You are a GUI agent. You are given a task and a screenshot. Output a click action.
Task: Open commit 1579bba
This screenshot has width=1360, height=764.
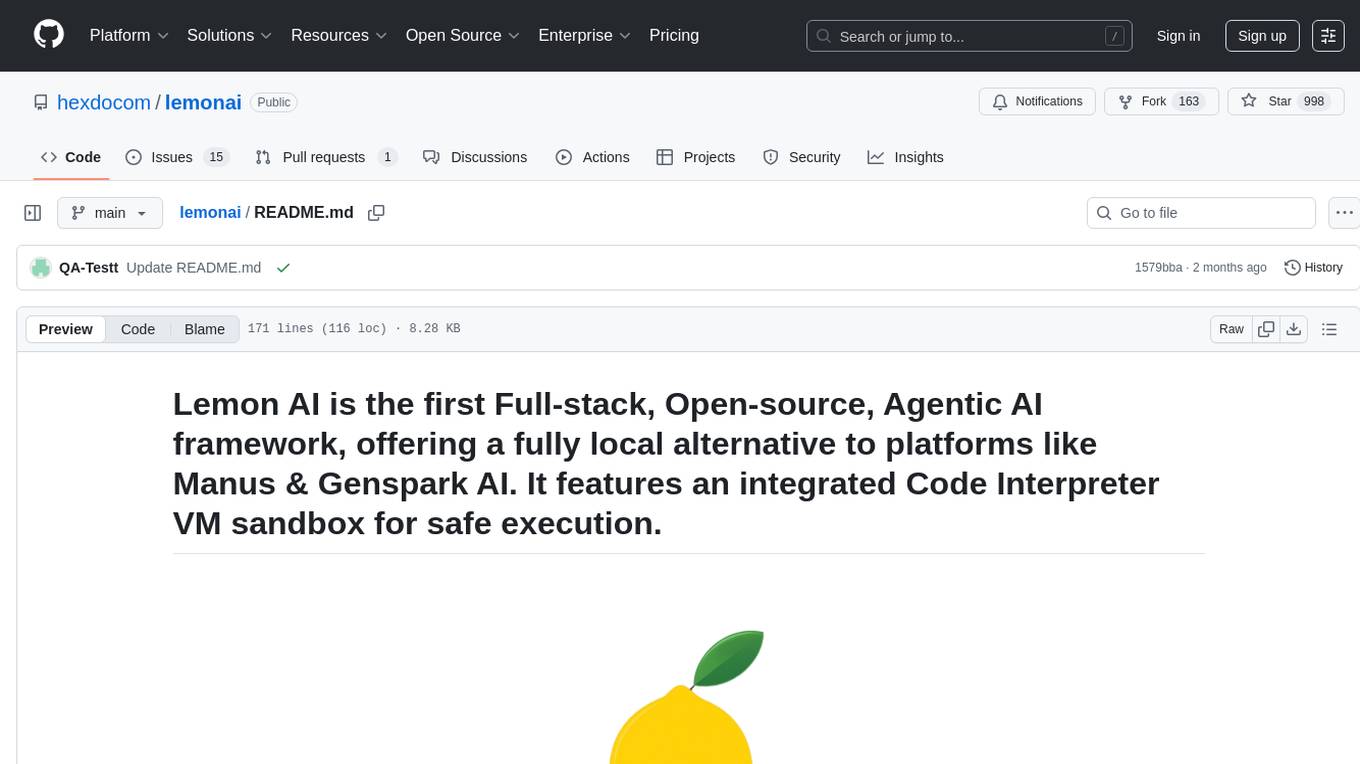point(1158,267)
